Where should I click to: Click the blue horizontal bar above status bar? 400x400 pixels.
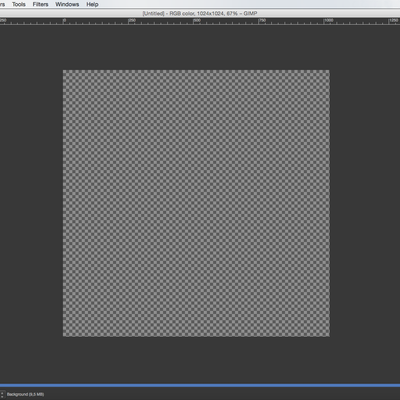pos(200,385)
